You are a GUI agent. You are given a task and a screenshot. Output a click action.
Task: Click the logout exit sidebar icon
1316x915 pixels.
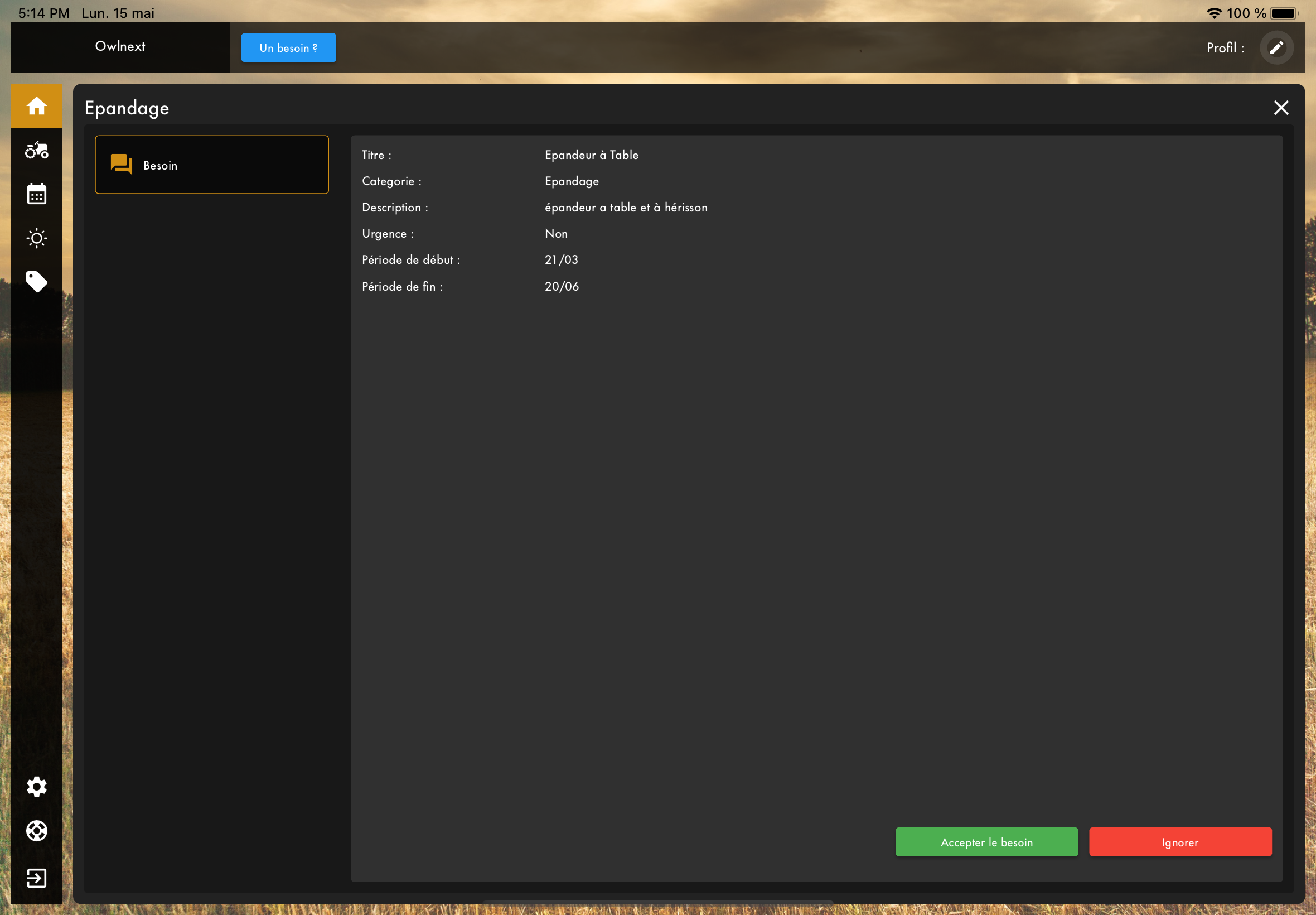37,878
